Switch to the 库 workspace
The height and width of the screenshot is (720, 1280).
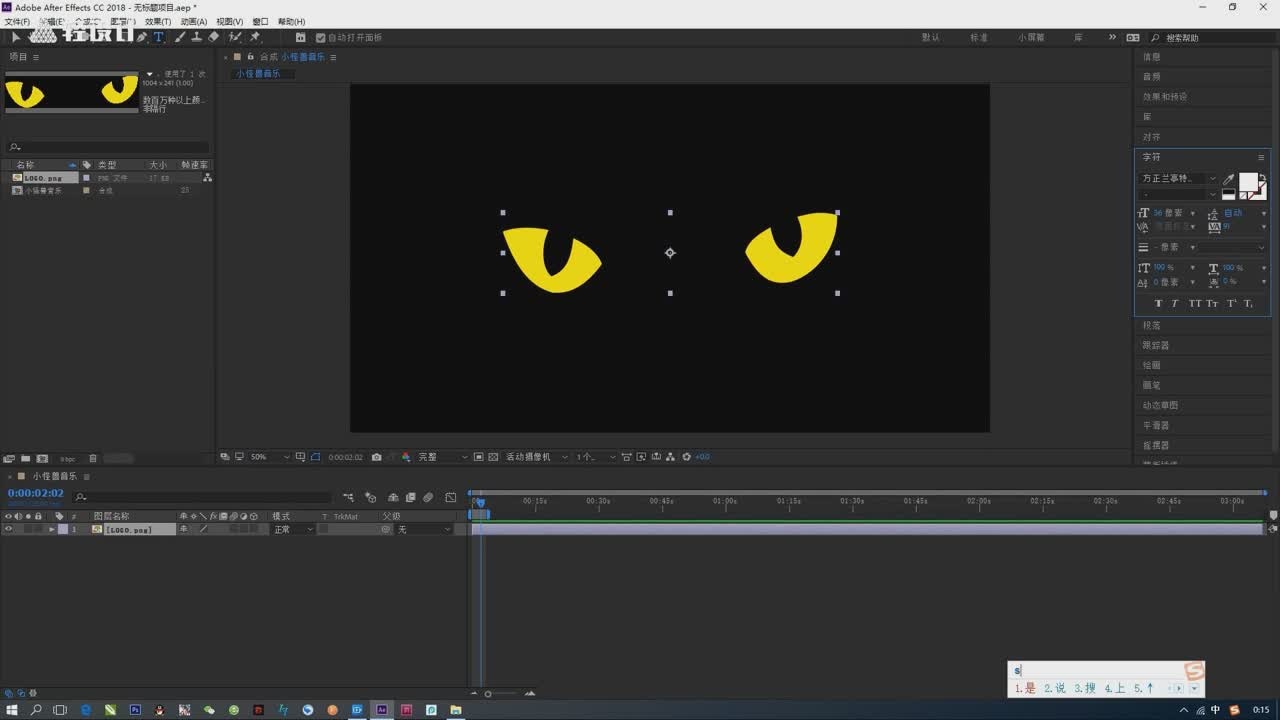pyautogui.click(x=1078, y=37)
